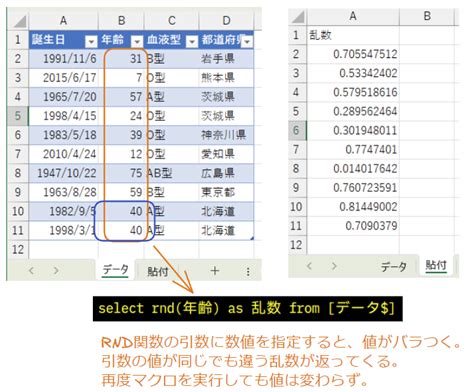Click cell with date 1963/8/28
The width and height of the screenshot is (474, 392).
63,192
